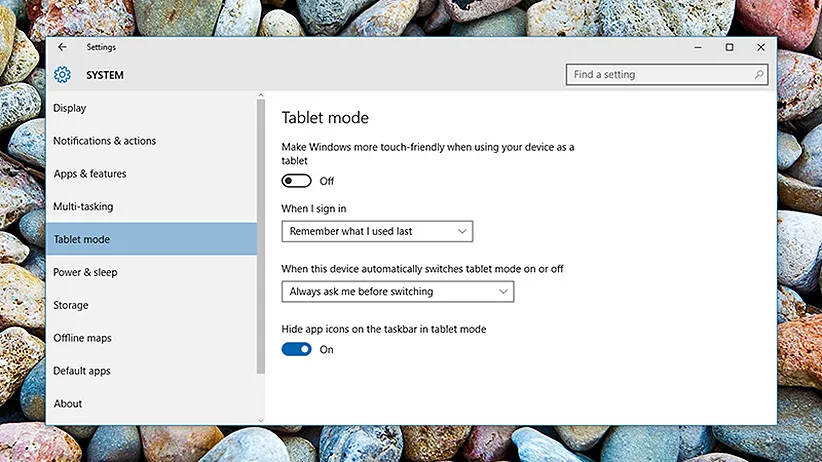Open Multi-tasking settings
This screenshot has height=462, width=822.
click(83, 207)
